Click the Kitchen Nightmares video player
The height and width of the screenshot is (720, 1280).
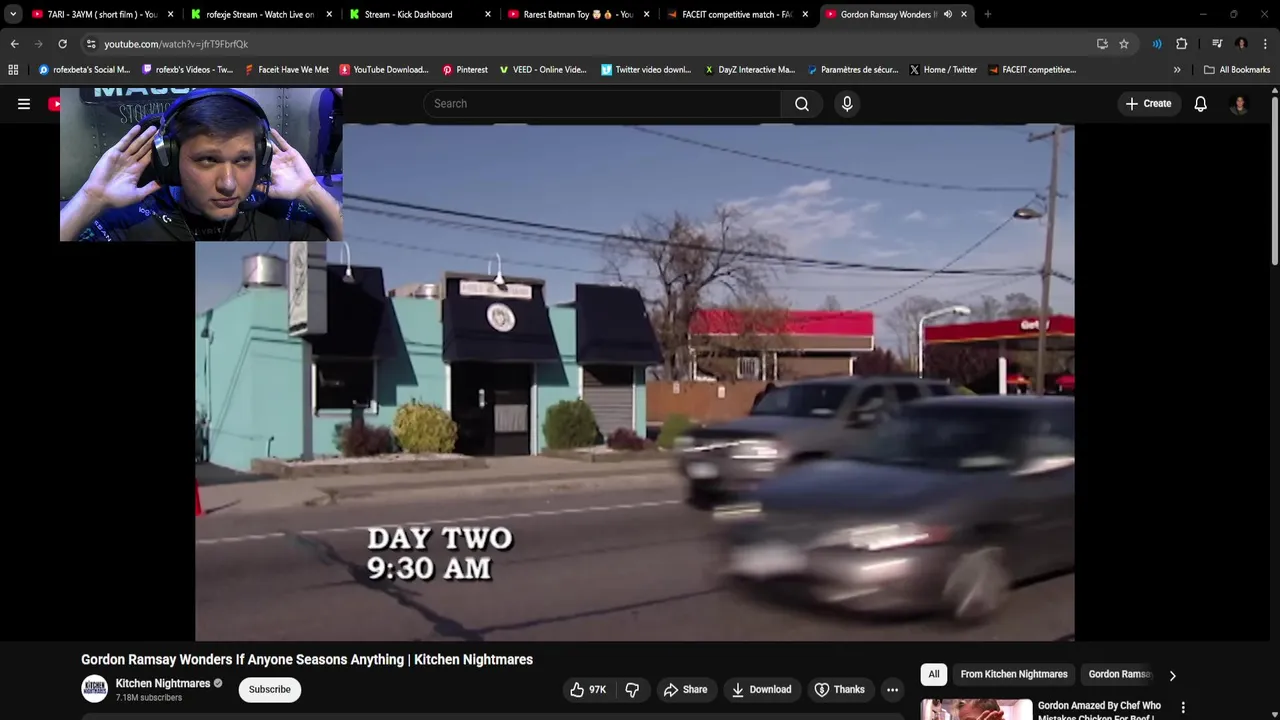tap(635, 382)
